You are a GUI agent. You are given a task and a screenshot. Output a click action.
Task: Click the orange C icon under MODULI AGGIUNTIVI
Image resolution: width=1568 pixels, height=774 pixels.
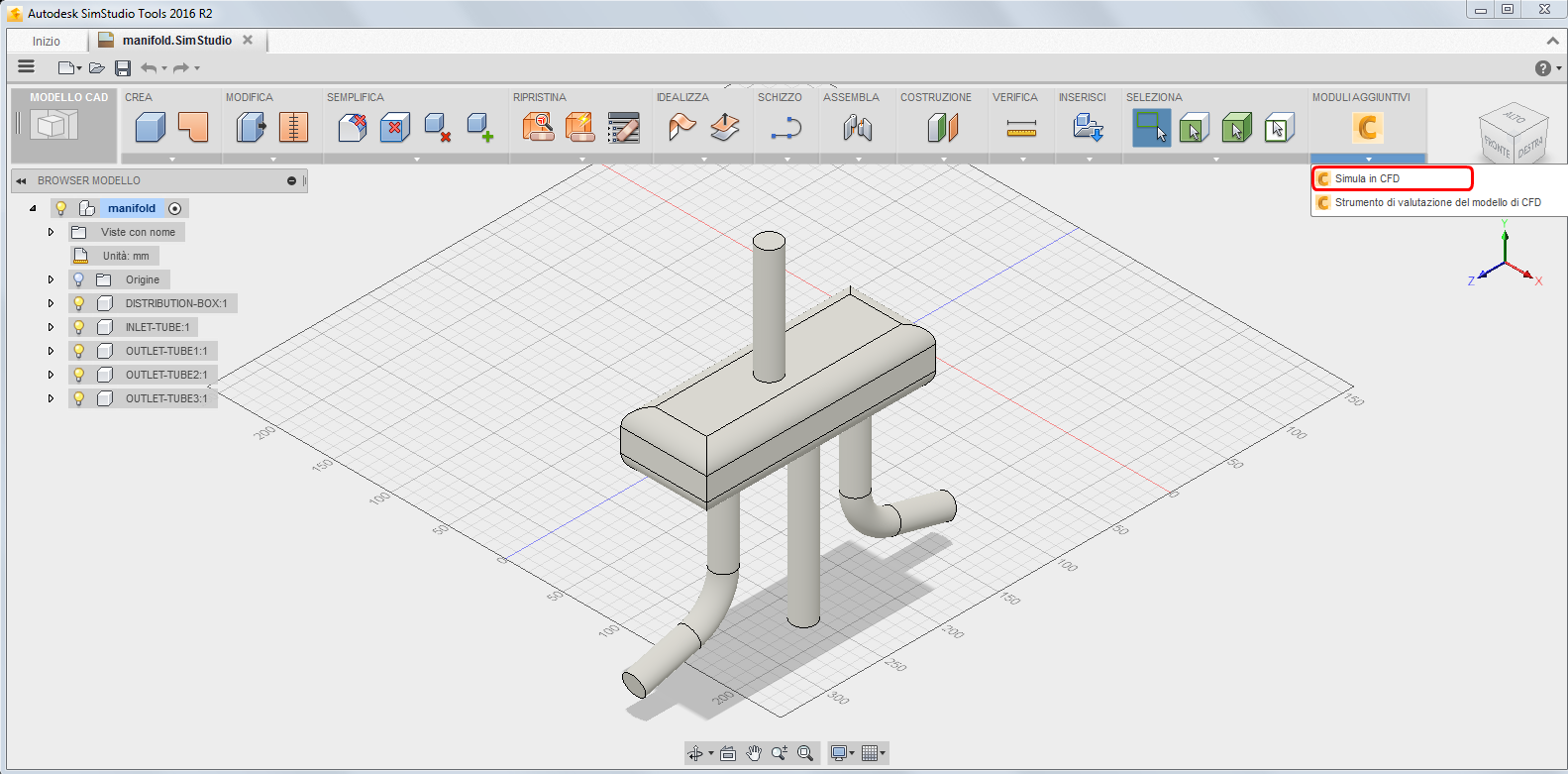coord(1368,128)
